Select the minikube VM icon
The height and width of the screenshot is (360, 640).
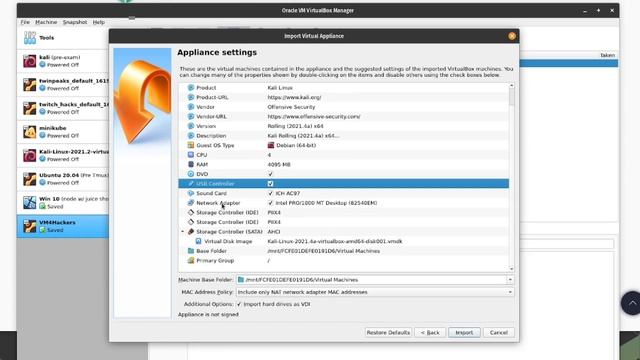29,132
